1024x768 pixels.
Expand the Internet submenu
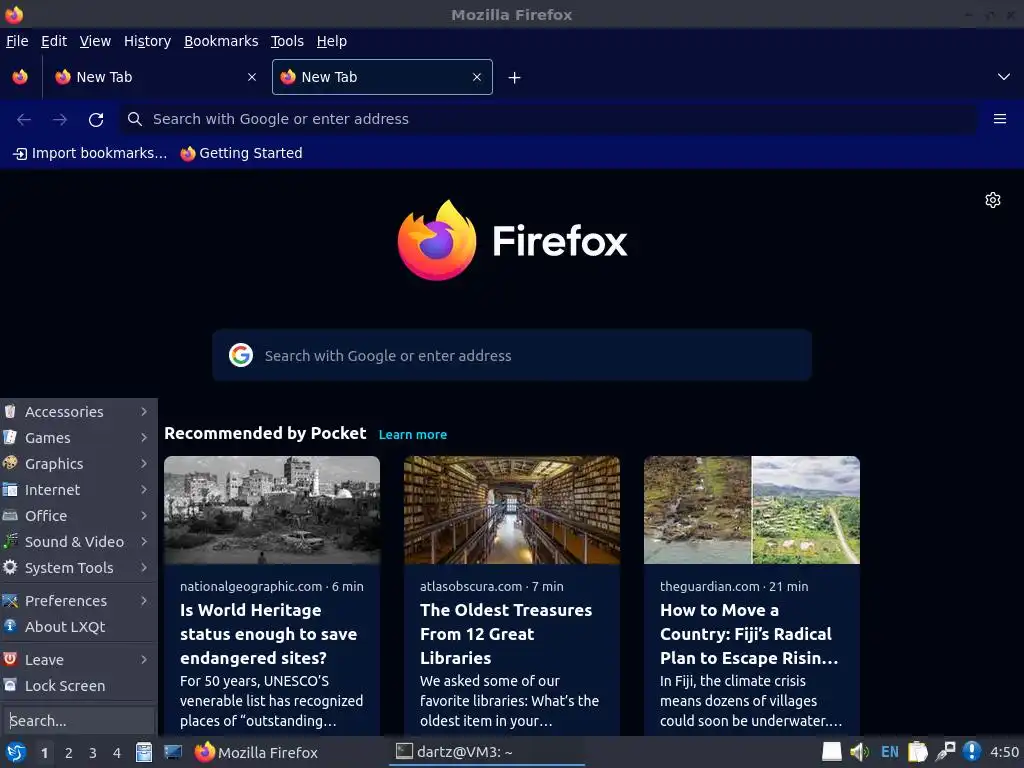[x=78, y=490]
